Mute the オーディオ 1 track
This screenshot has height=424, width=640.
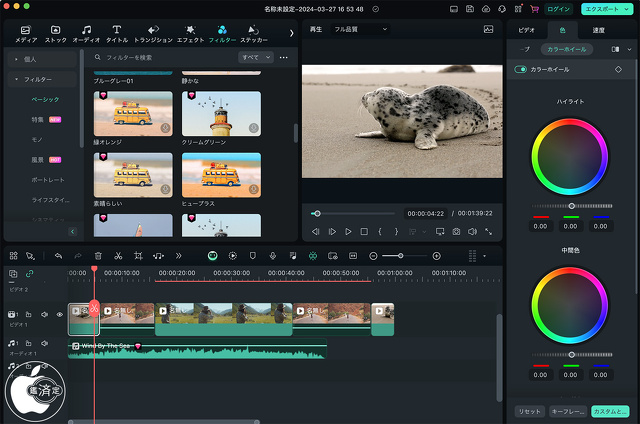coord(44,344)
